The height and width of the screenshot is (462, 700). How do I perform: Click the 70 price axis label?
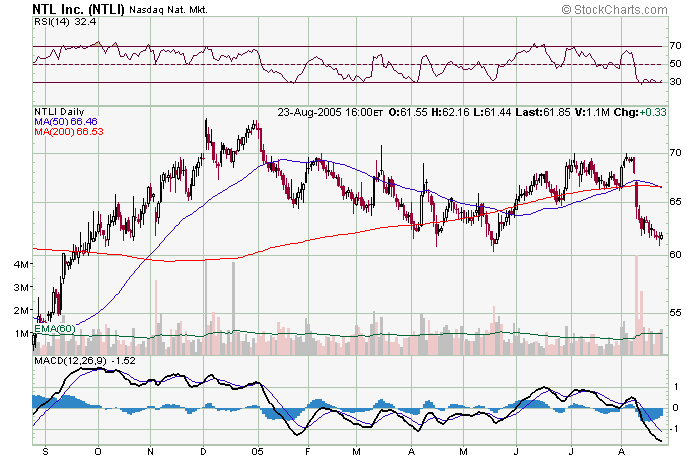tap(675, 153)
